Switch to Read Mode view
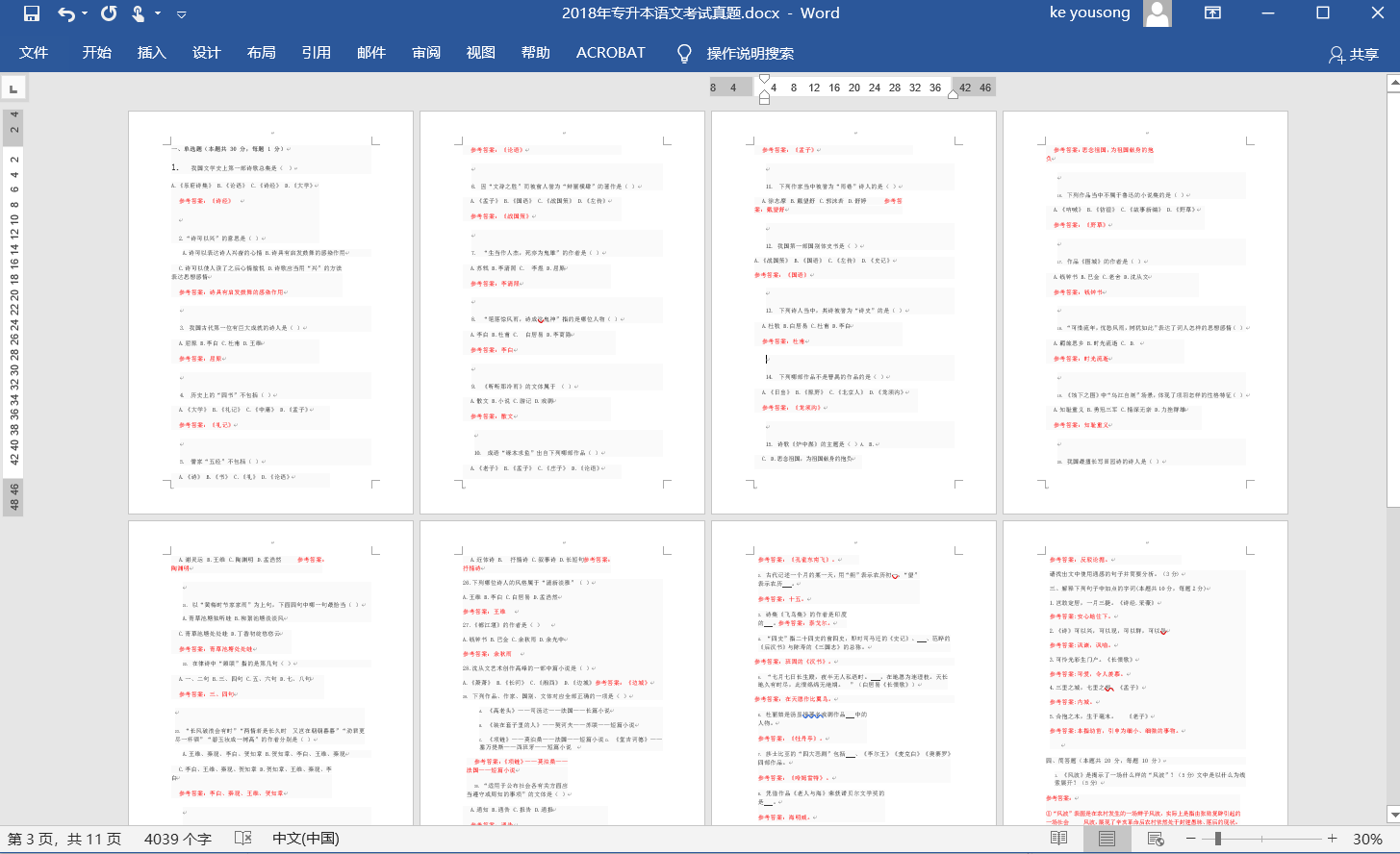 (1058, 839)
